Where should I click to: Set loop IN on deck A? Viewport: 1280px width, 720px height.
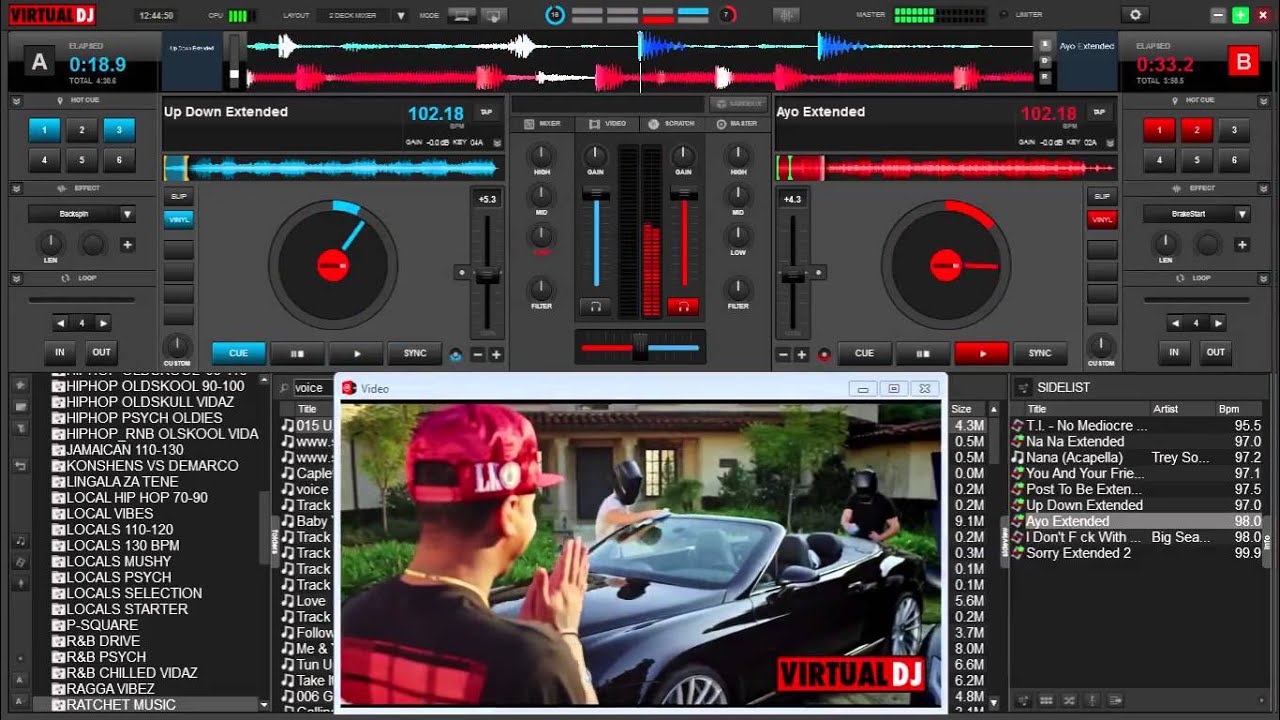click(x=60, y=352)
